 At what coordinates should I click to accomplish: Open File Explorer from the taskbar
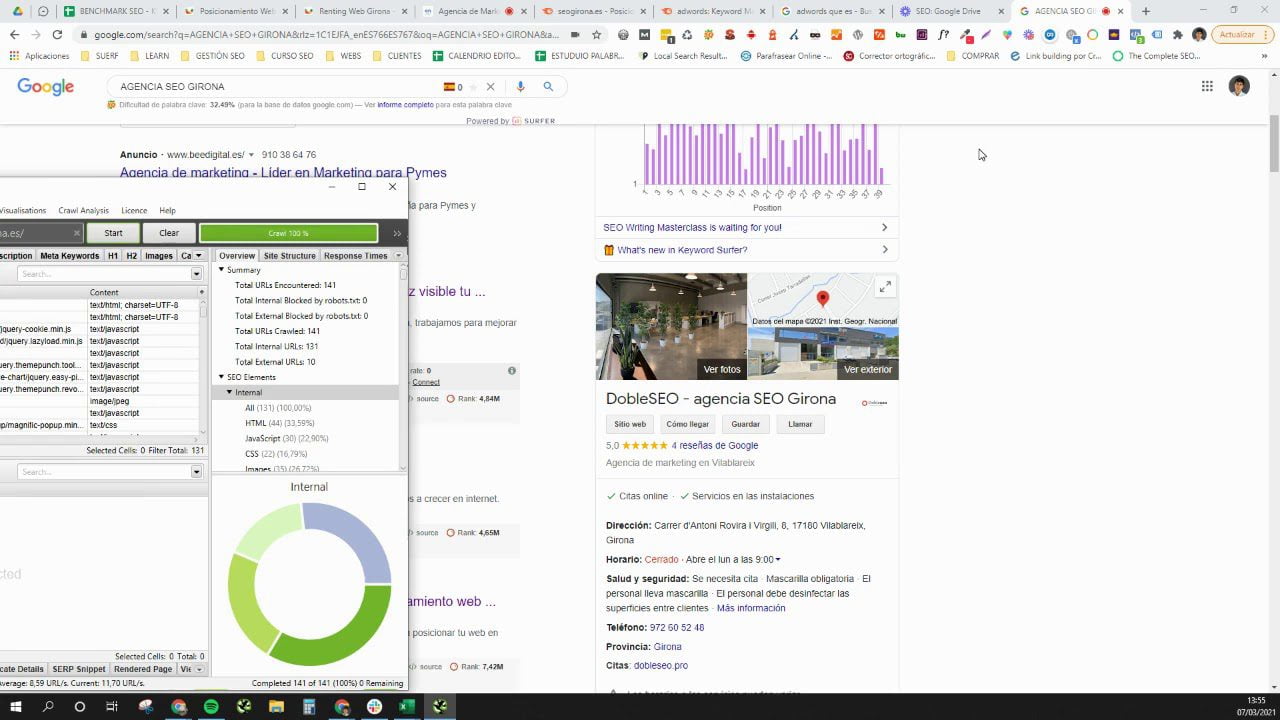pos(277,706)
